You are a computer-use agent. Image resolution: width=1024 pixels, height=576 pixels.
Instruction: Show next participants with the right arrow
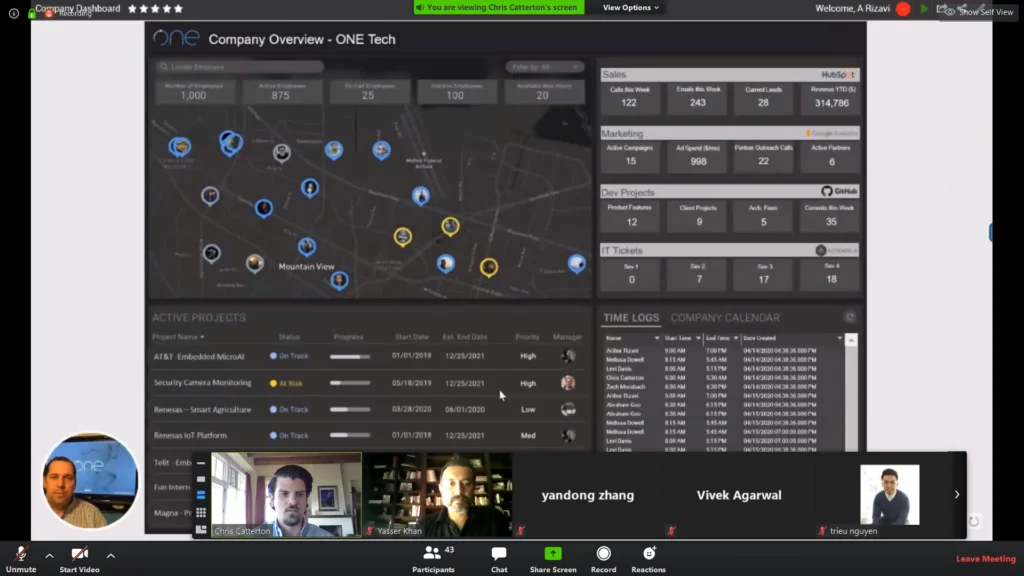pos(956,494)
